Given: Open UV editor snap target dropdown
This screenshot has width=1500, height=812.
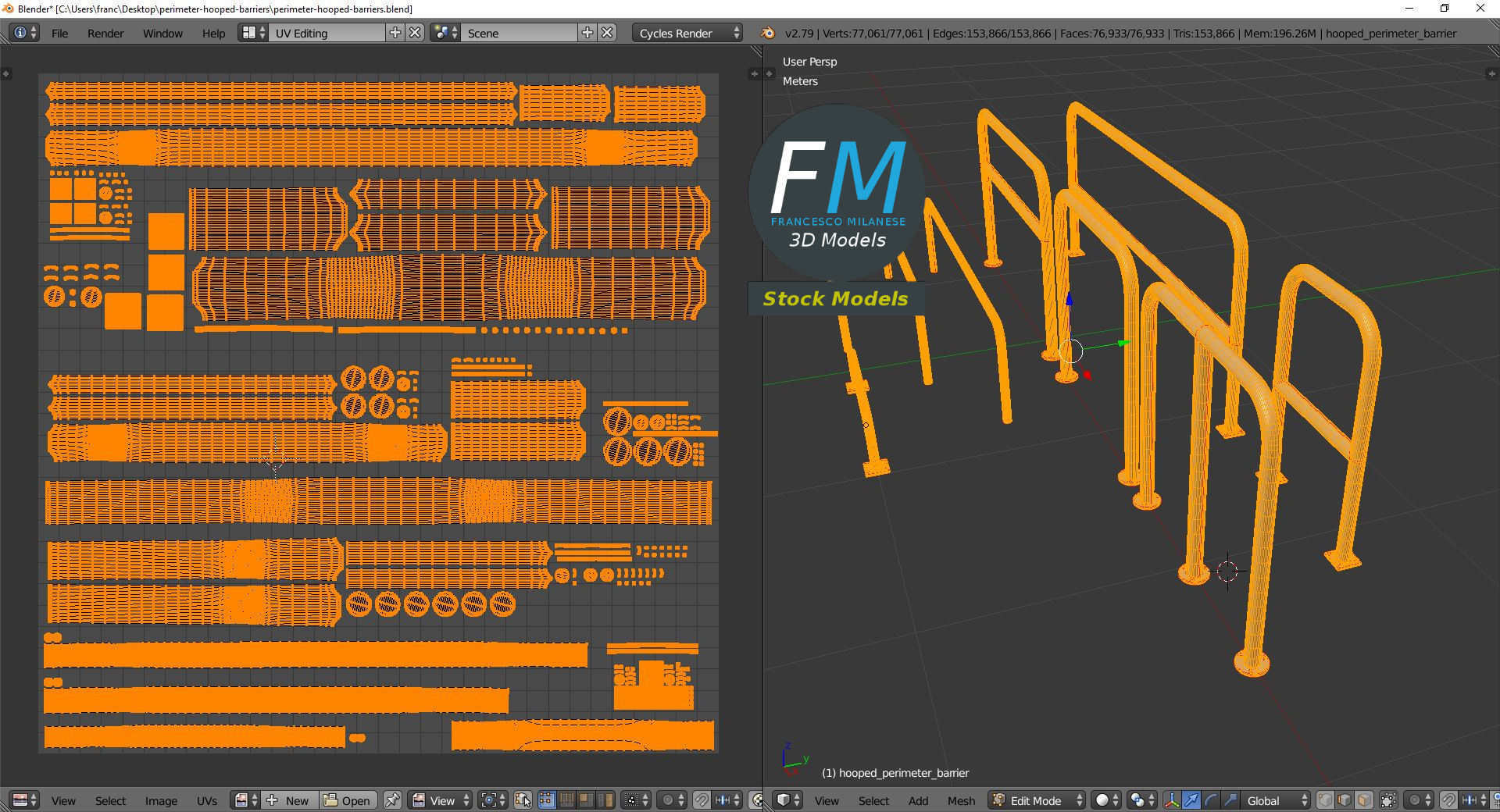Looking at the screenshot, I should click(x=728, y=800).
